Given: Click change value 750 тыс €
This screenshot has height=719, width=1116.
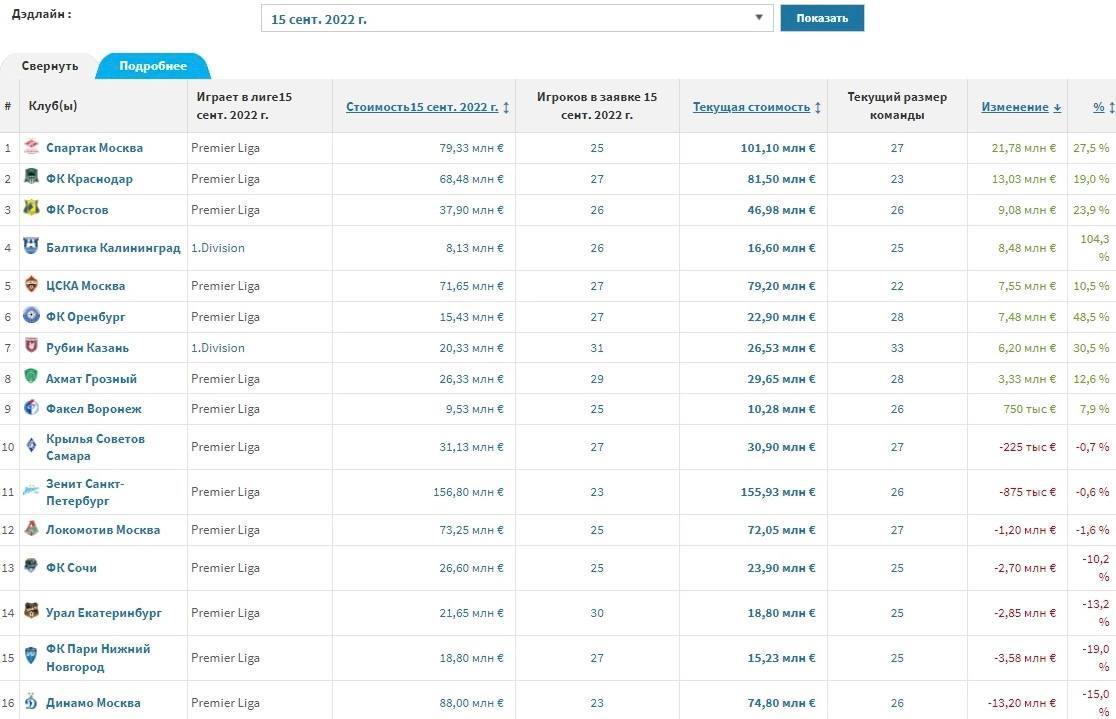Looking at the screenshot, I should (x=1029, y=409).
